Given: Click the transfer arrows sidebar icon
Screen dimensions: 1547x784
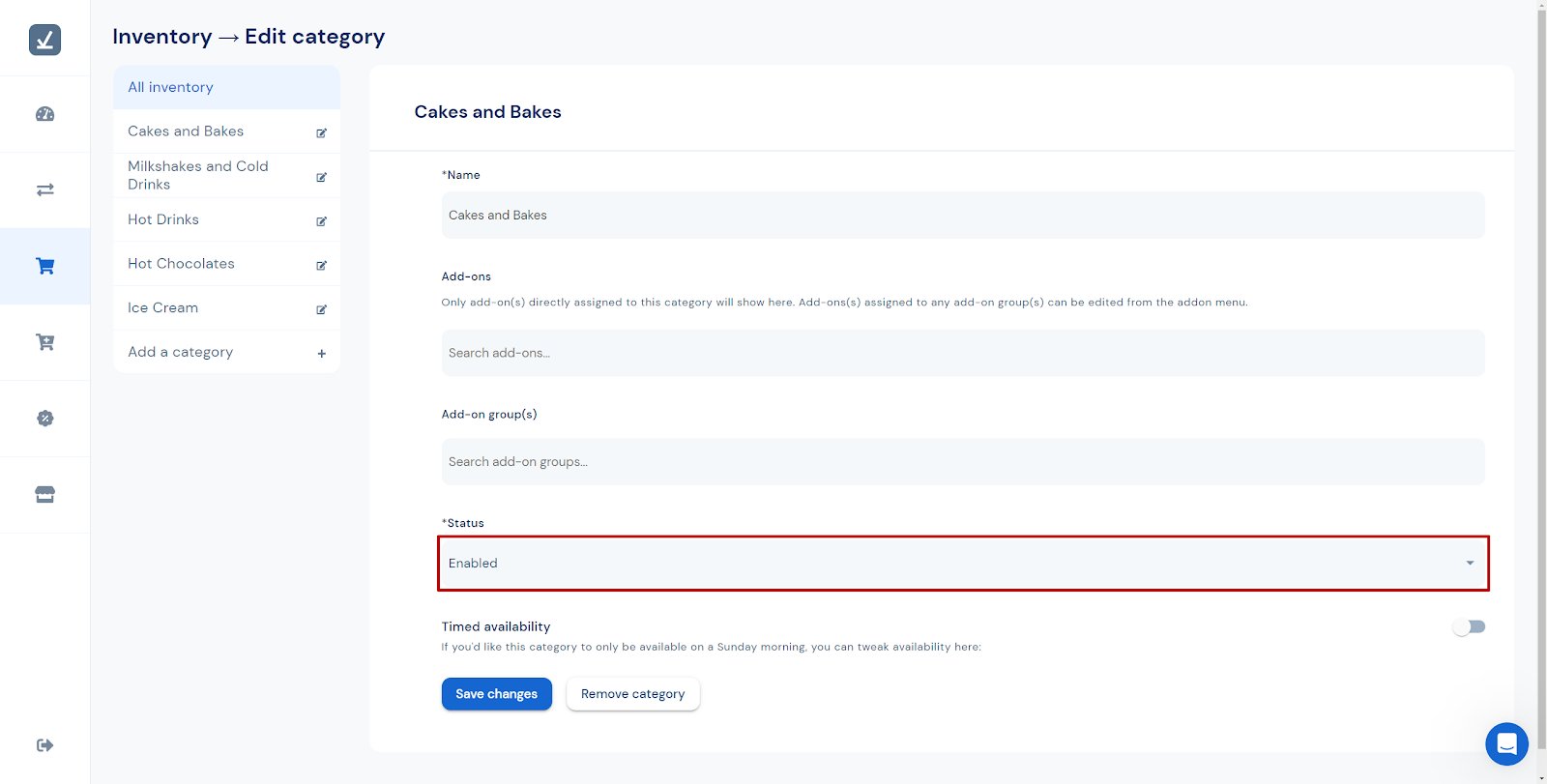Looking at the screenshot, I should point(44,189).
